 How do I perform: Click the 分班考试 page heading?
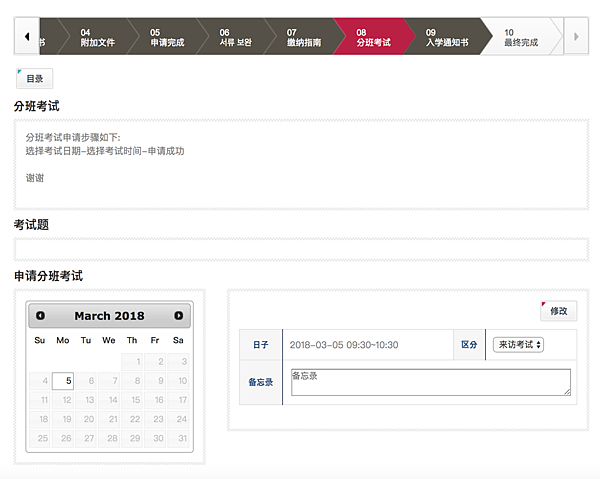click(x=37, y=106)
